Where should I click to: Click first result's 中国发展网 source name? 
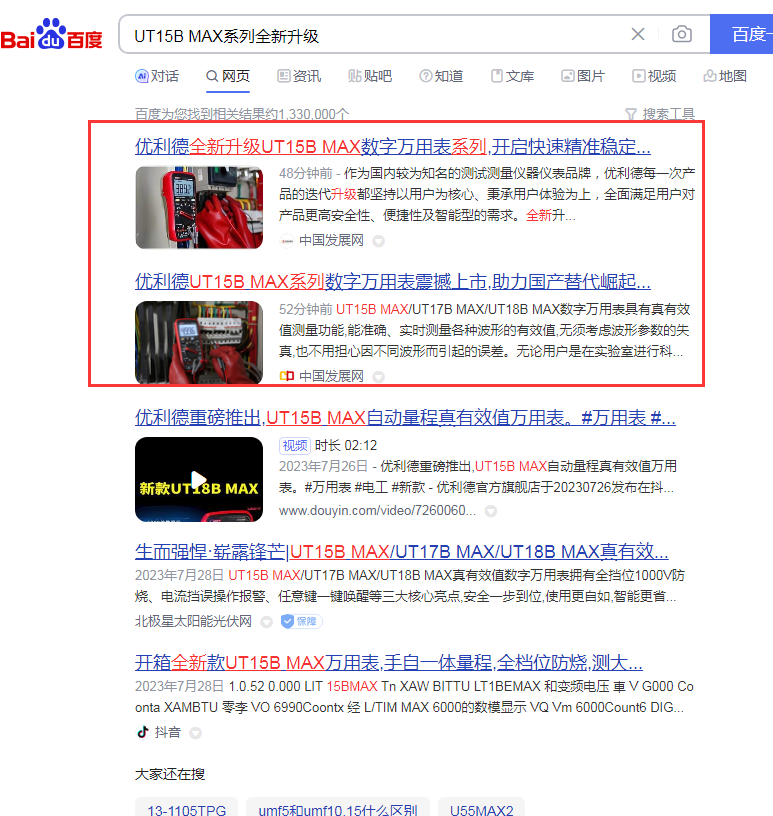(x=331, y=240)
